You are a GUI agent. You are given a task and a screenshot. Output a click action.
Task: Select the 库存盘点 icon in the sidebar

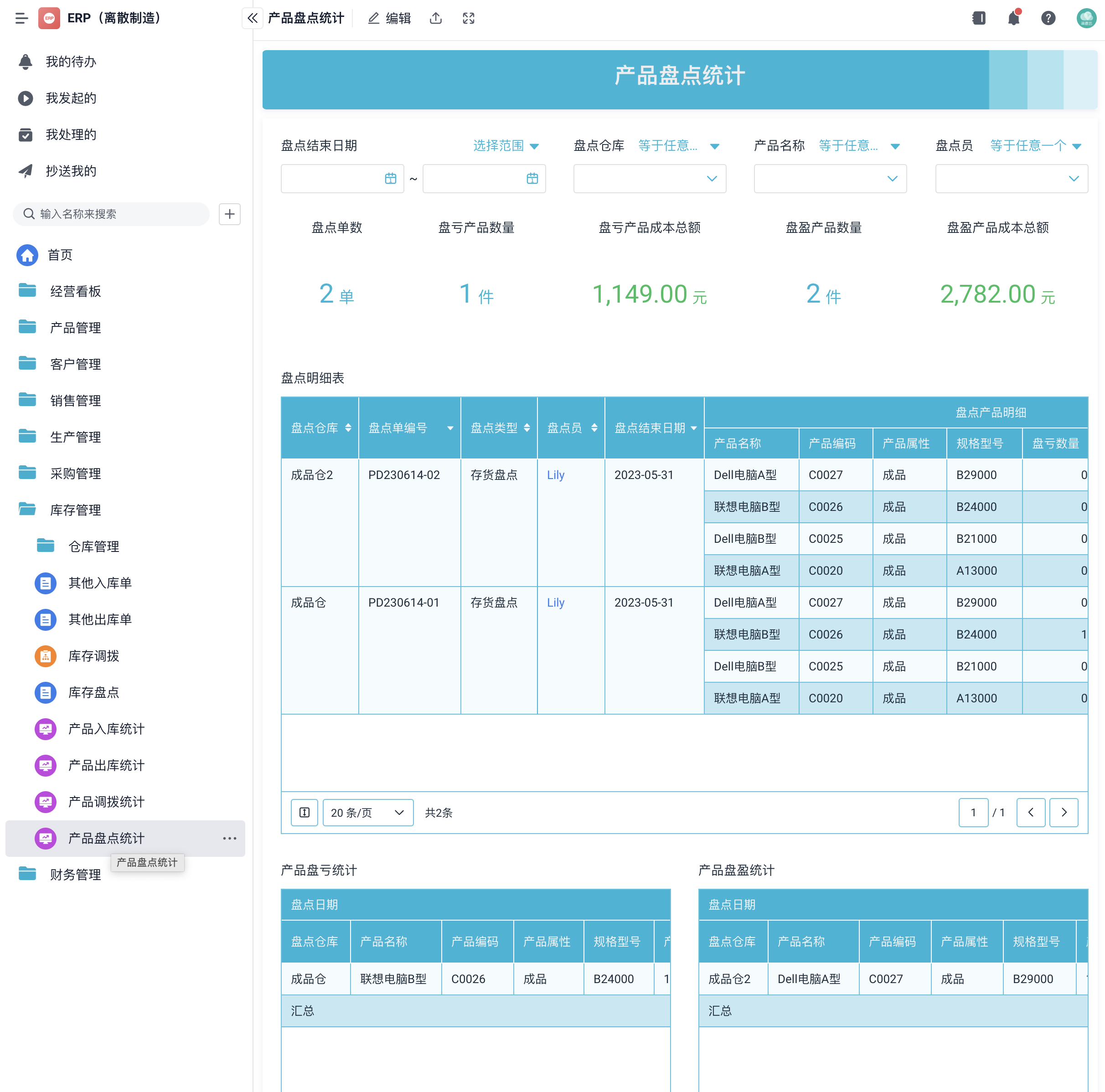tap(46, 692)
